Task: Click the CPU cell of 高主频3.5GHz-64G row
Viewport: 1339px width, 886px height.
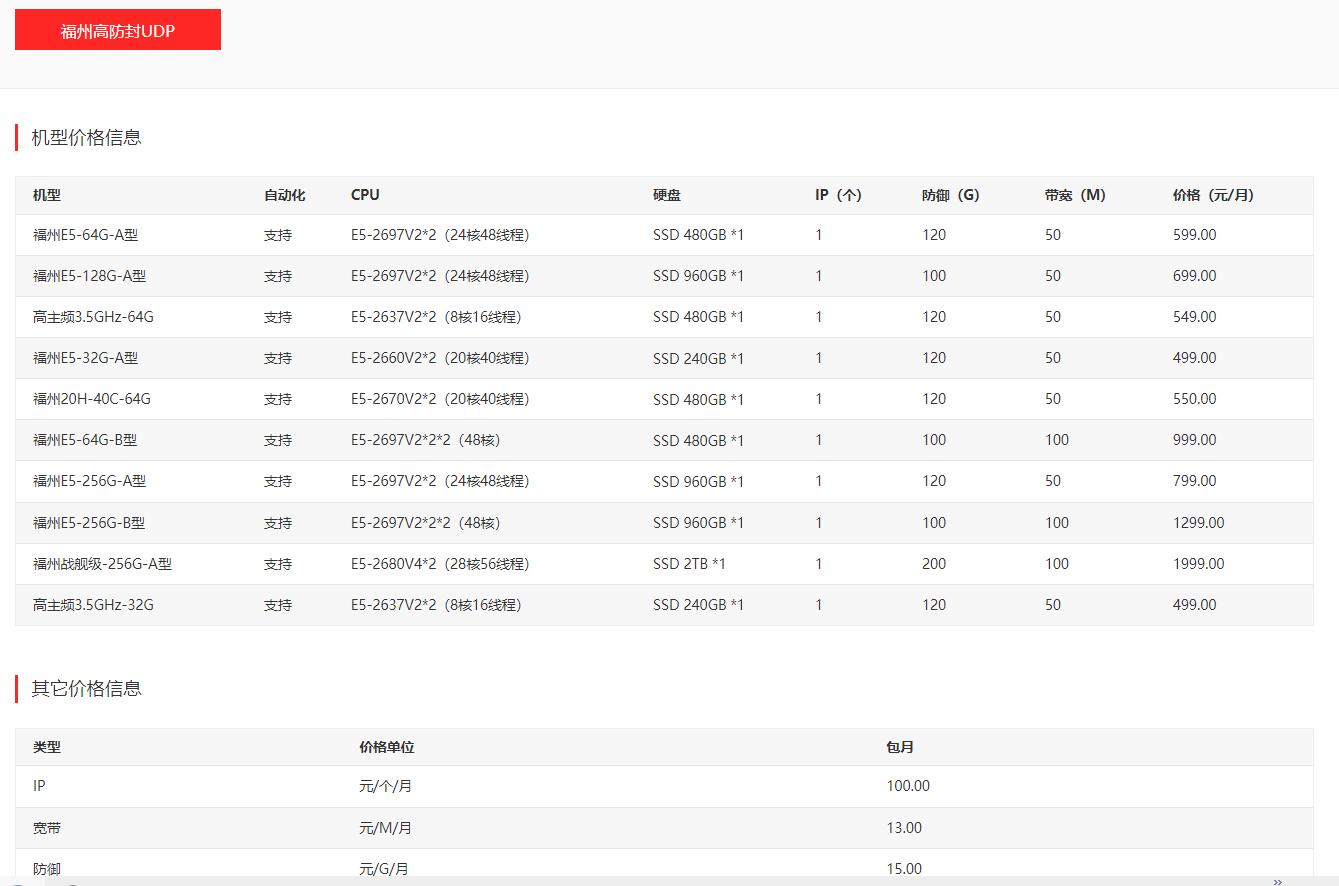Action: click(436, 317)
